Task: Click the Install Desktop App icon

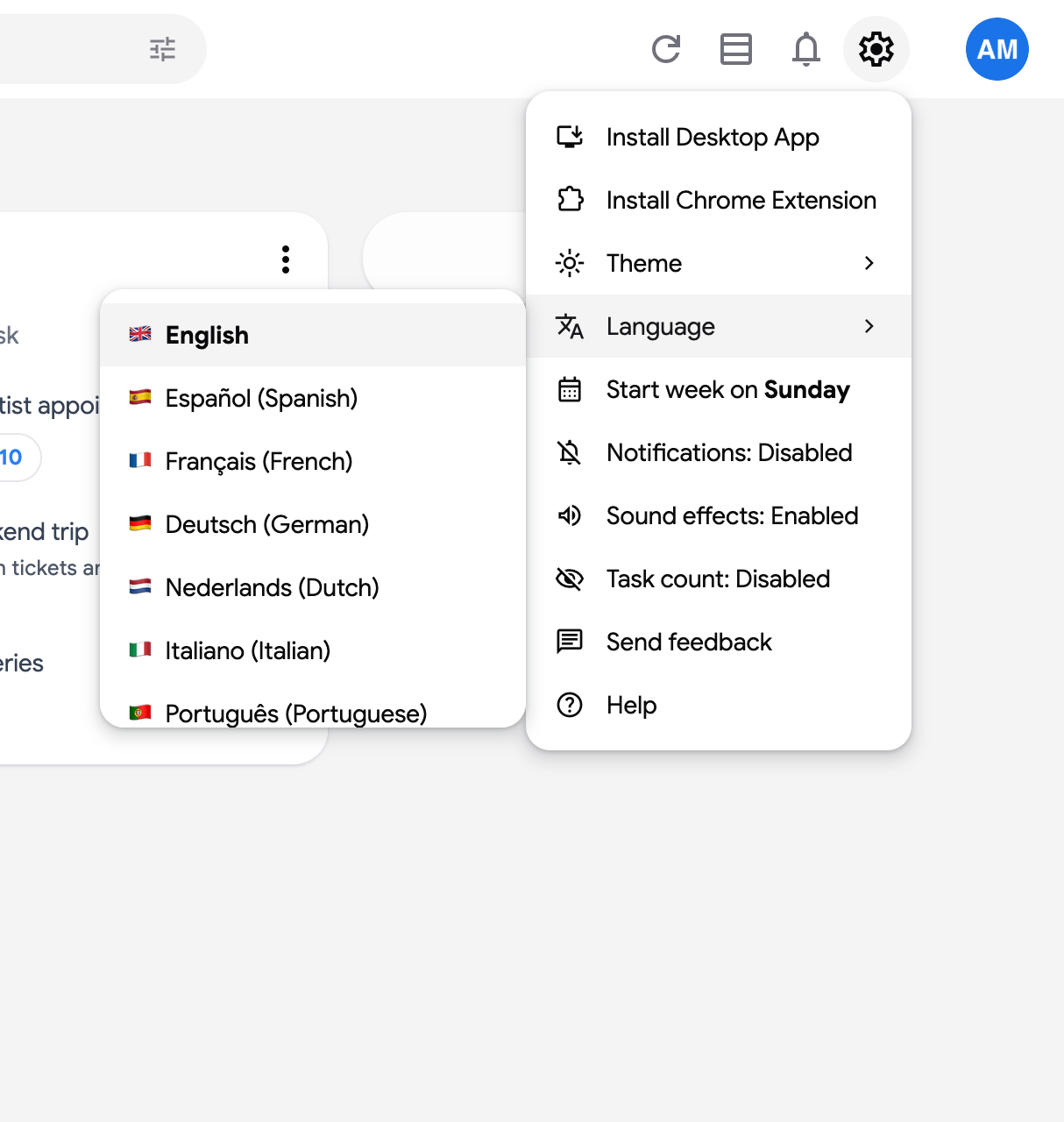Action: coord(570,137)
